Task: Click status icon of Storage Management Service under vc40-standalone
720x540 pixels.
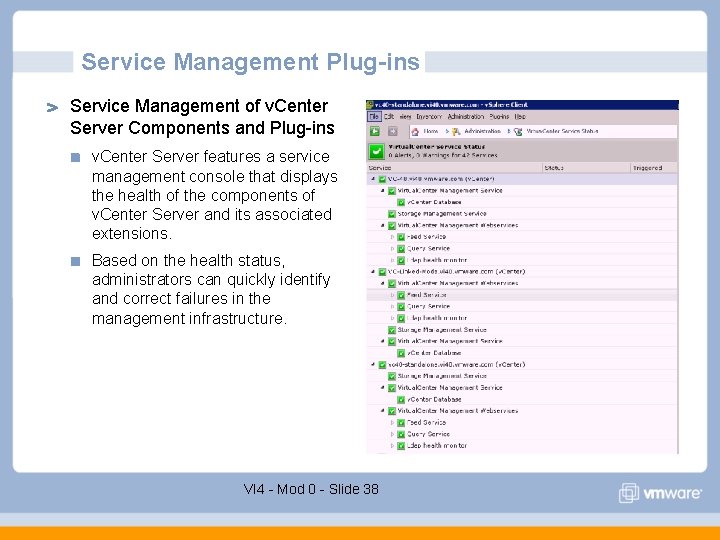Action: pos(392,376)
